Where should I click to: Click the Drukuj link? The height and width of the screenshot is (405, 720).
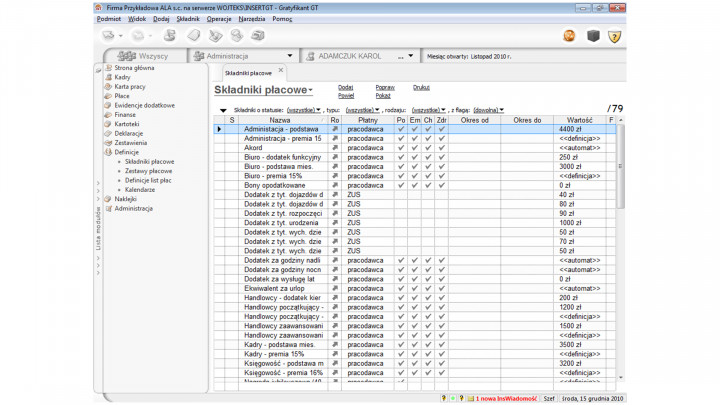(421, 87)
